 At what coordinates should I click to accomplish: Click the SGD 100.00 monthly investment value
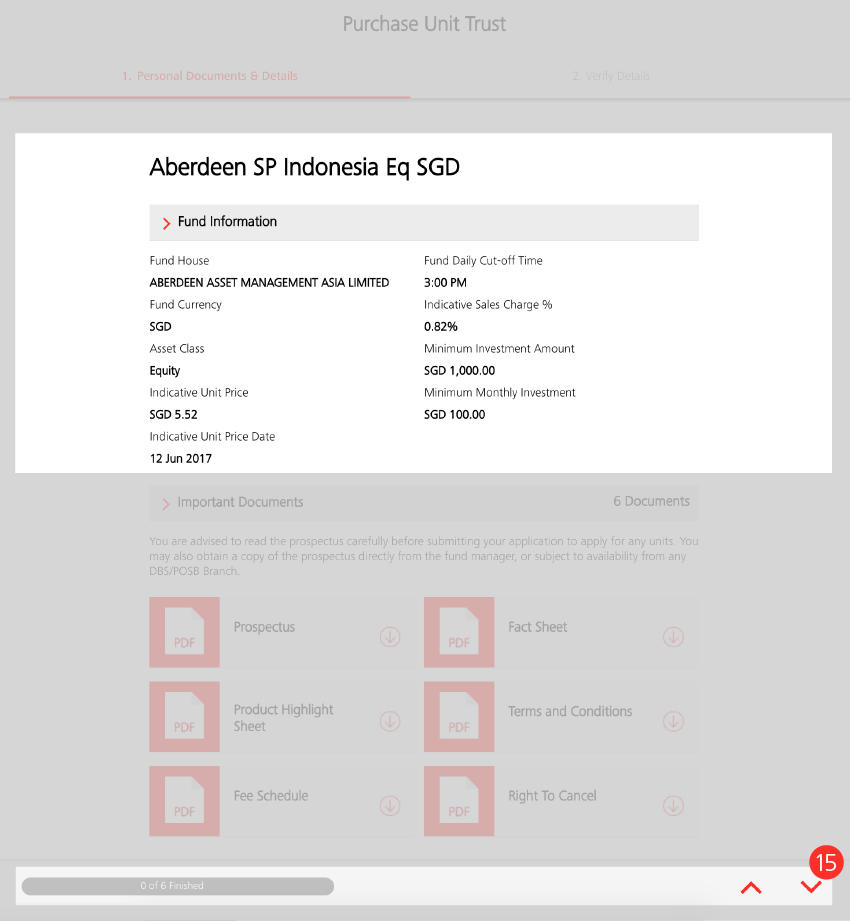455,415
